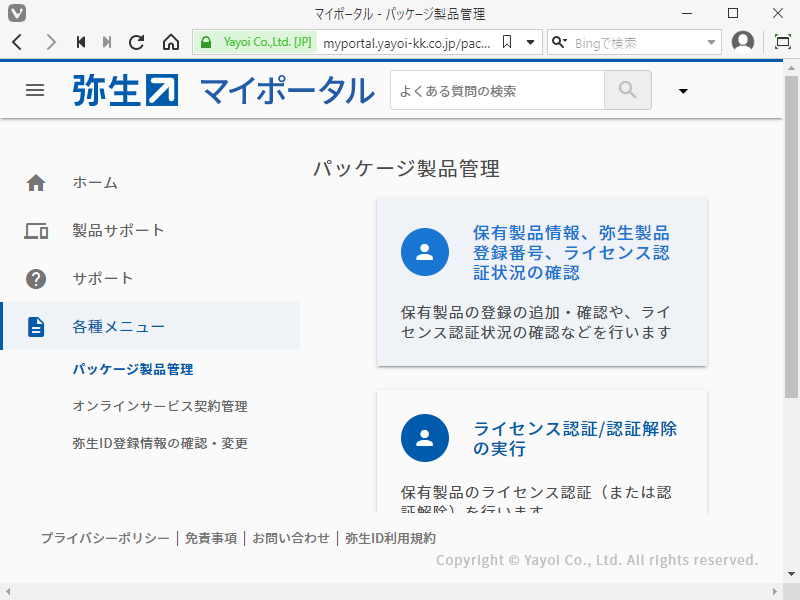Screen dimensions: 800x600
Task: Open the 免責事項 footer link
Action: 211,538
